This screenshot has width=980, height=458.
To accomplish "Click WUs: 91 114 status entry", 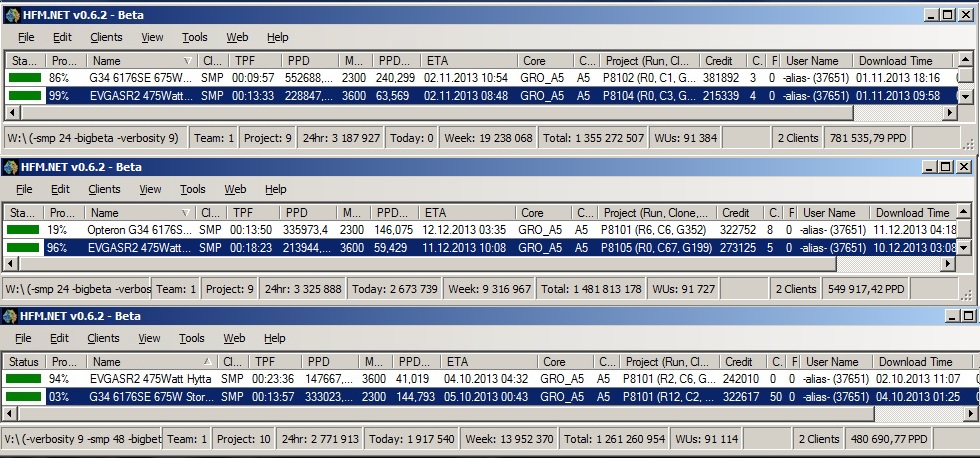I will coord(704,439).
